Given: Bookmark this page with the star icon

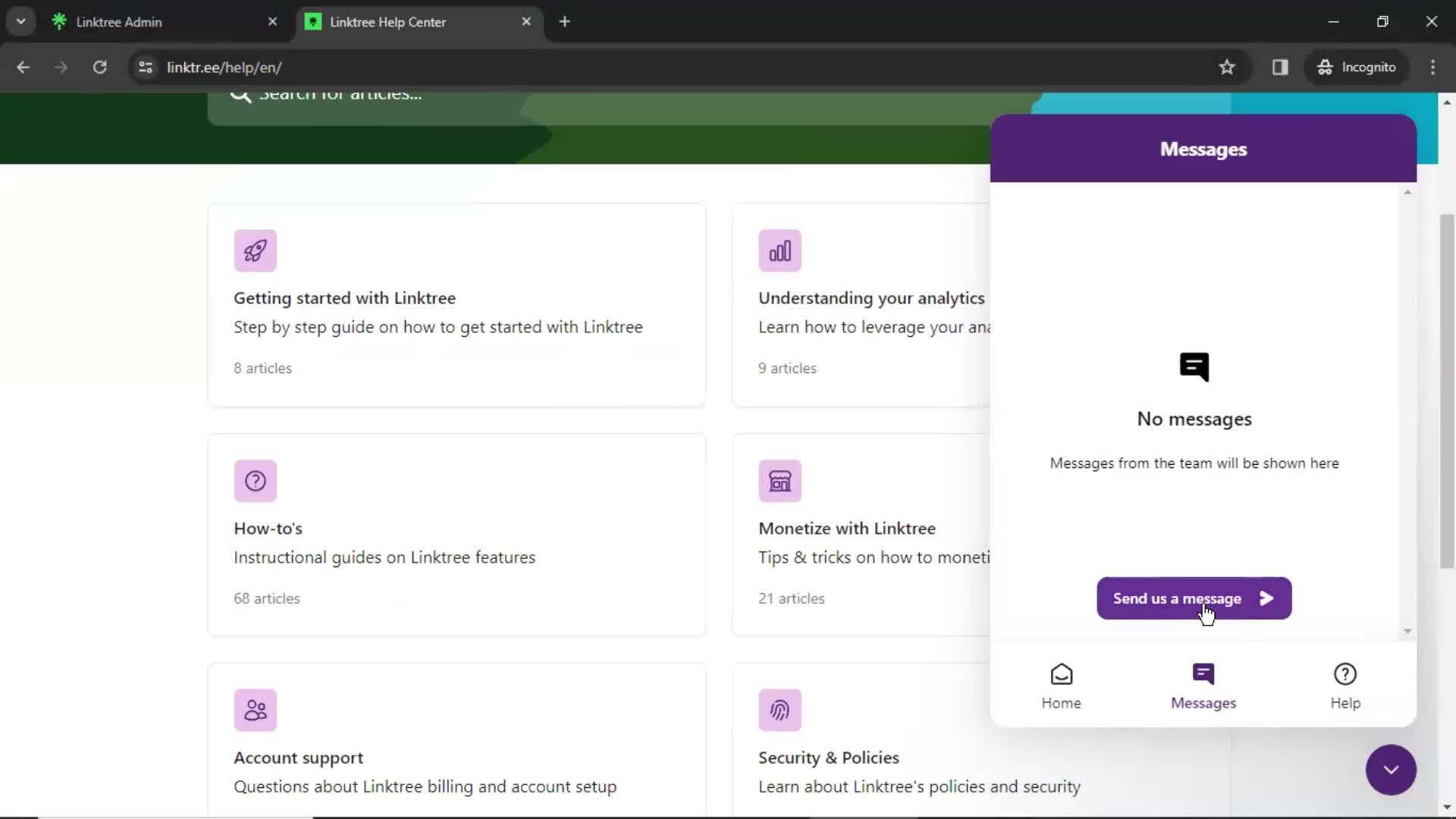Looking at the screenshot, I should pos(1227,67).
